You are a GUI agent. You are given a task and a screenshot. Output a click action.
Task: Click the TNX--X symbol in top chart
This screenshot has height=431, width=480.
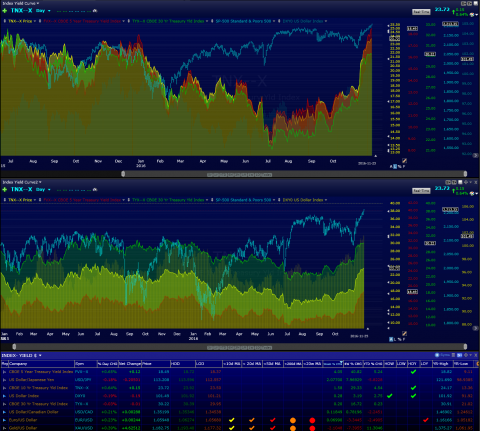click(22, 11)
